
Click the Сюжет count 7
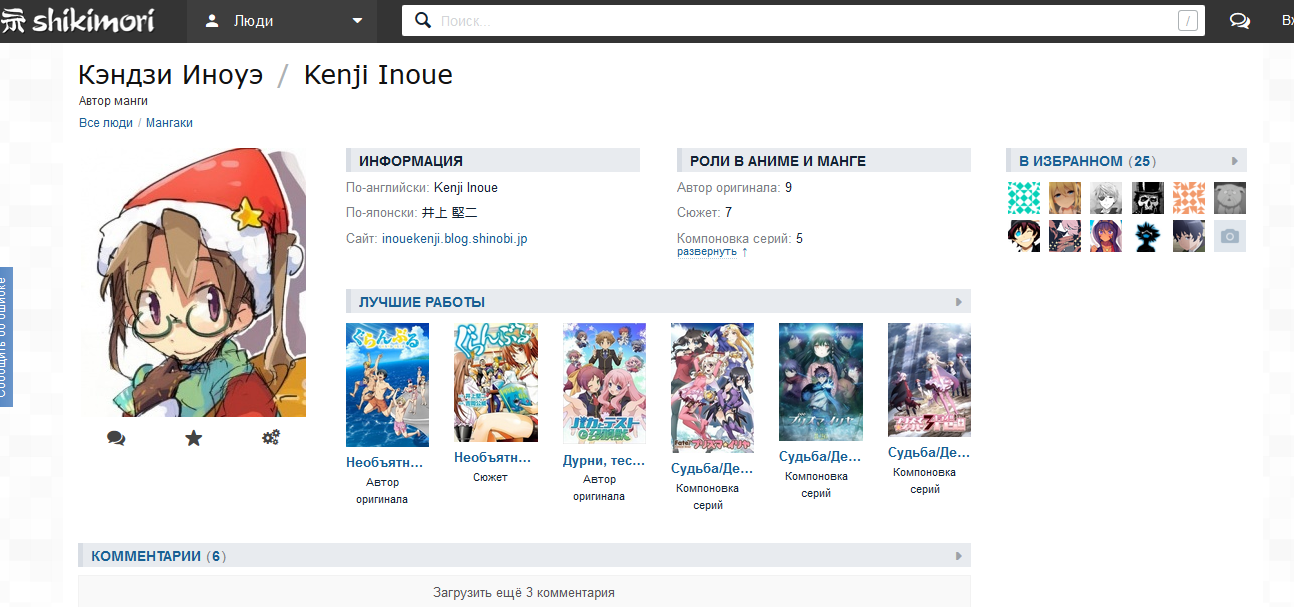tap(729, 213)
